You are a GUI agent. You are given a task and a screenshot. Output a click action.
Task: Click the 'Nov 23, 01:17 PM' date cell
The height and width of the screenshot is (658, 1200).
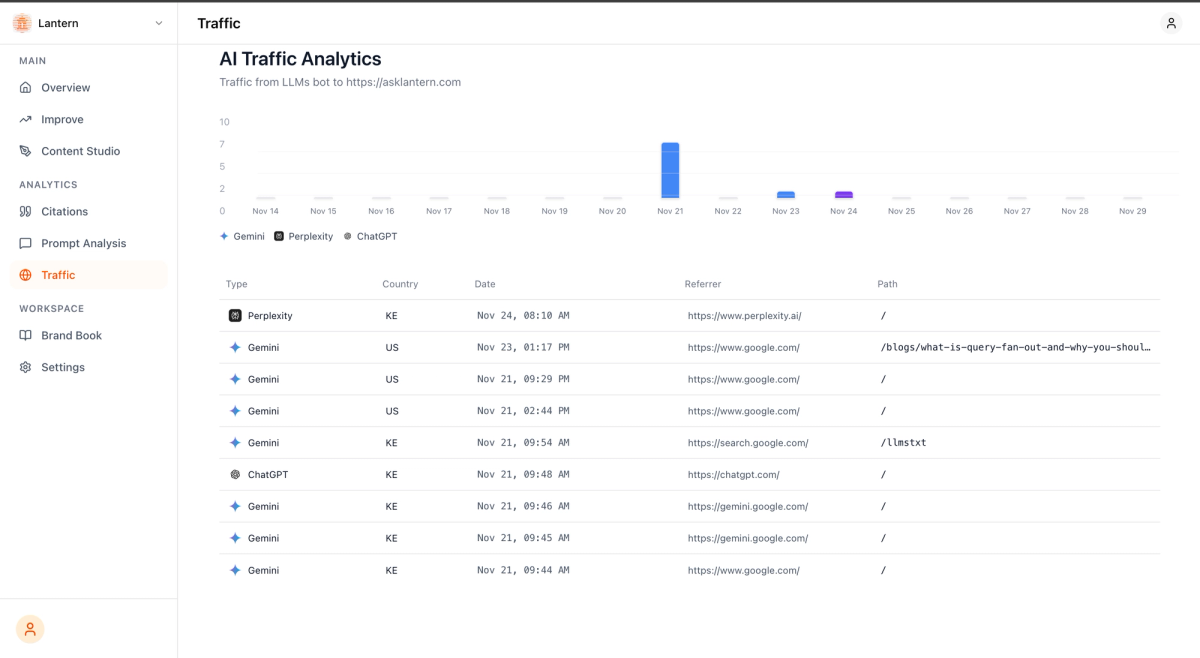(x=523, y=348)
